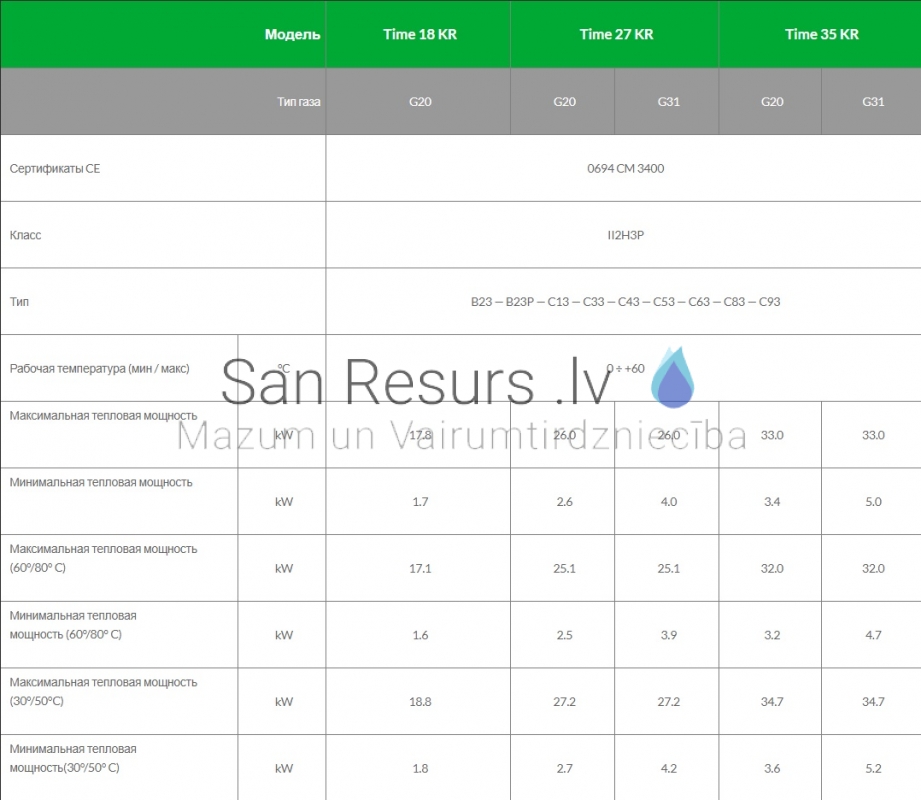Click G20 gas type under Time 18 KR
Image resolution: width=921 pixels, height=800 pixels.
pyautogui.click(x=420, y=102)
